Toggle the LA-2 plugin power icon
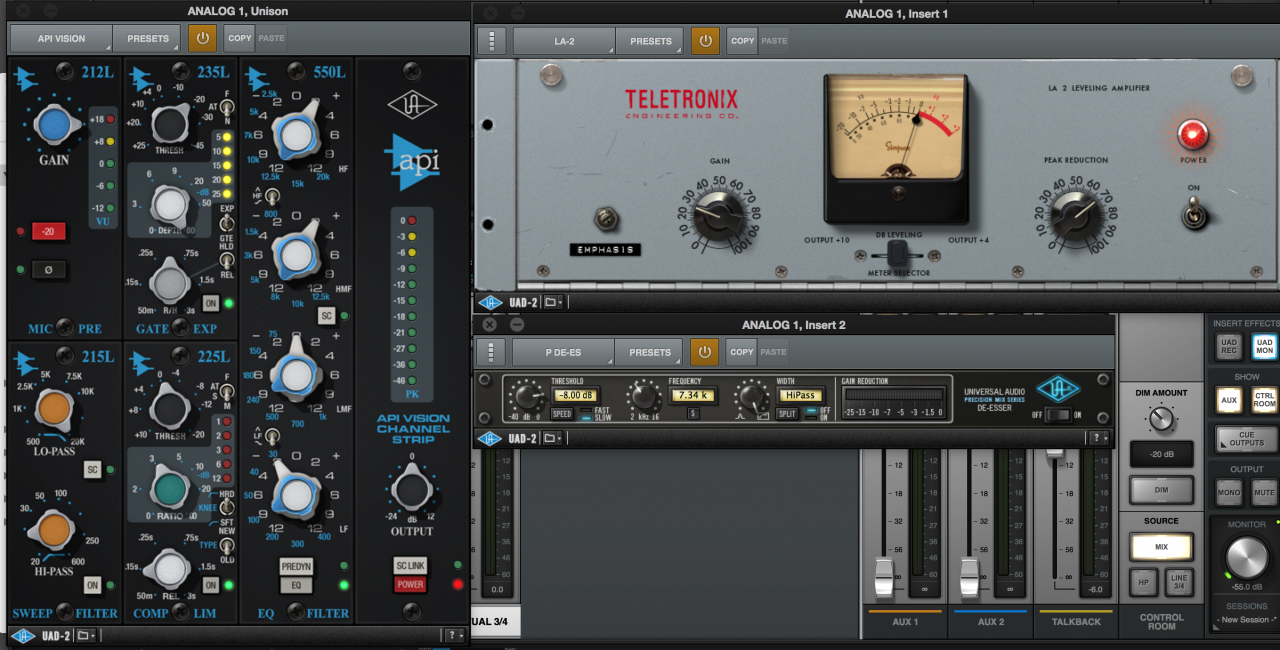This screenshot has height=650, width=1280. click(705, 41)
